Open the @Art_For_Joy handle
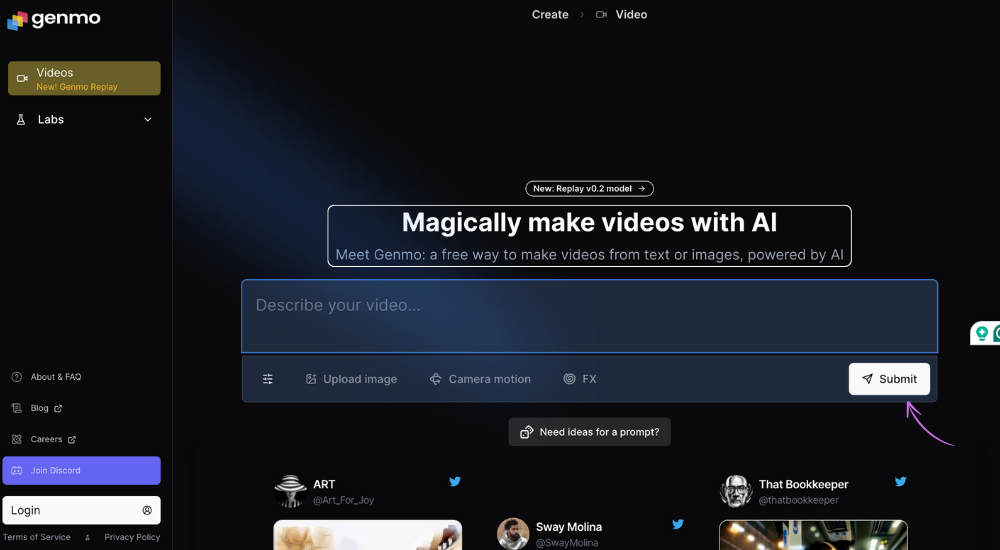1000x550 pixels. coord(343,500)
